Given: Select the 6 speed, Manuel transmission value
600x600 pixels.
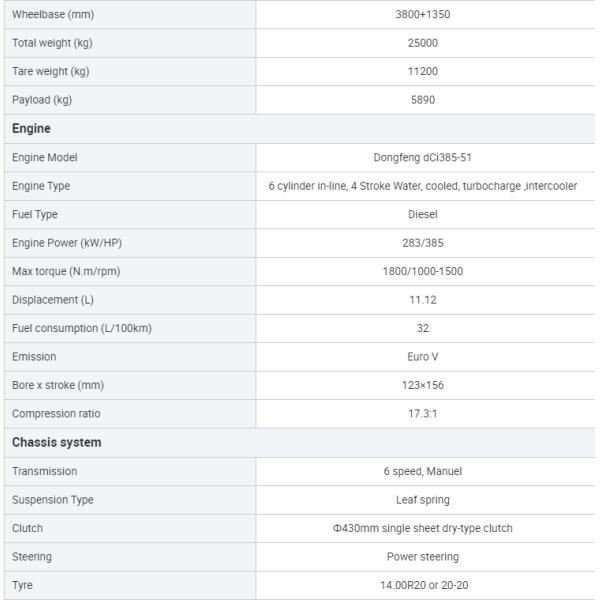Looking at the screenshot, I should pyautogui.click(x=423, y=471).
